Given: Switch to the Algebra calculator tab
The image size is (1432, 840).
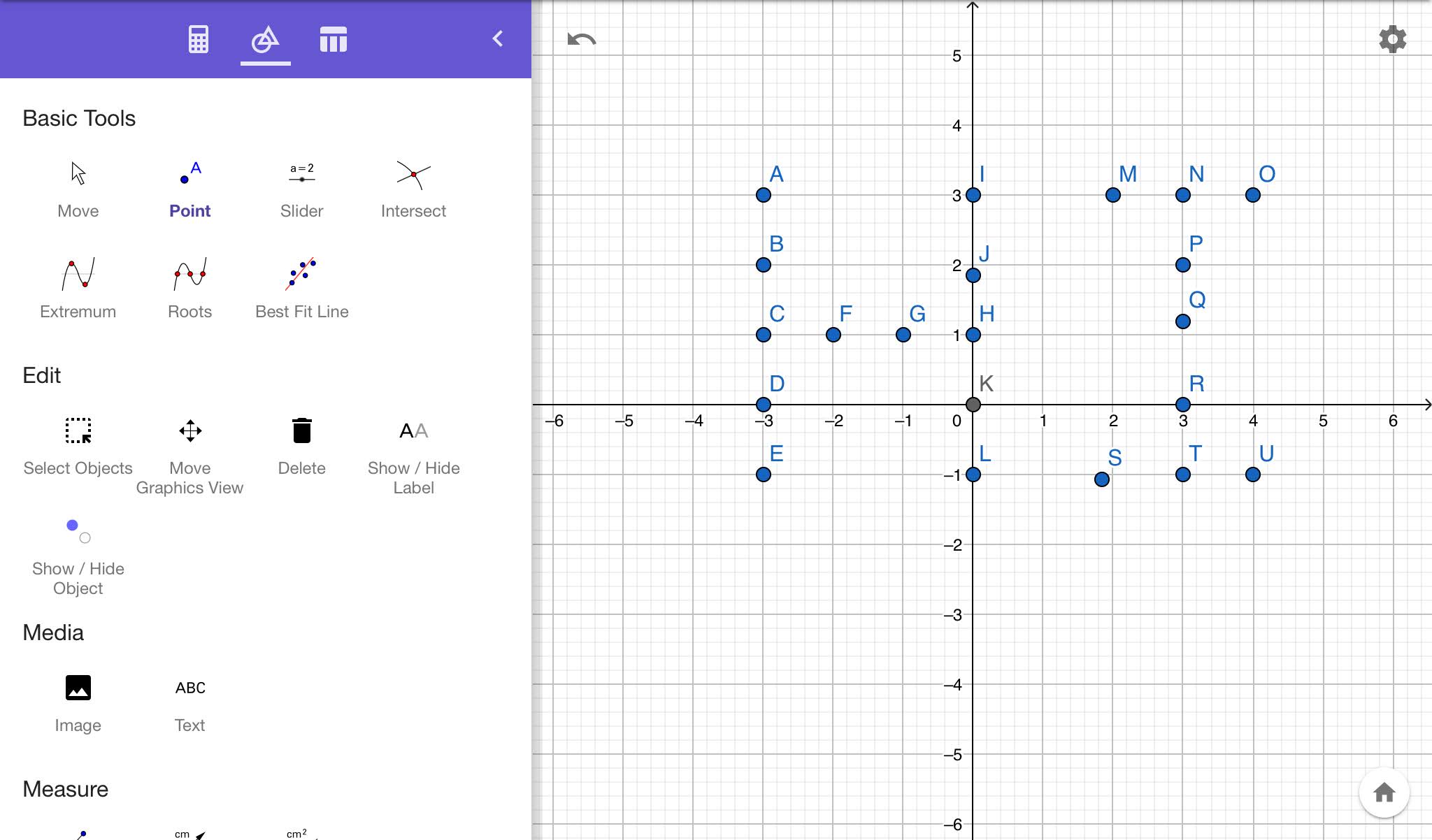Looking at the screenshot, I should pyautogui.click(x=197, y=38).
